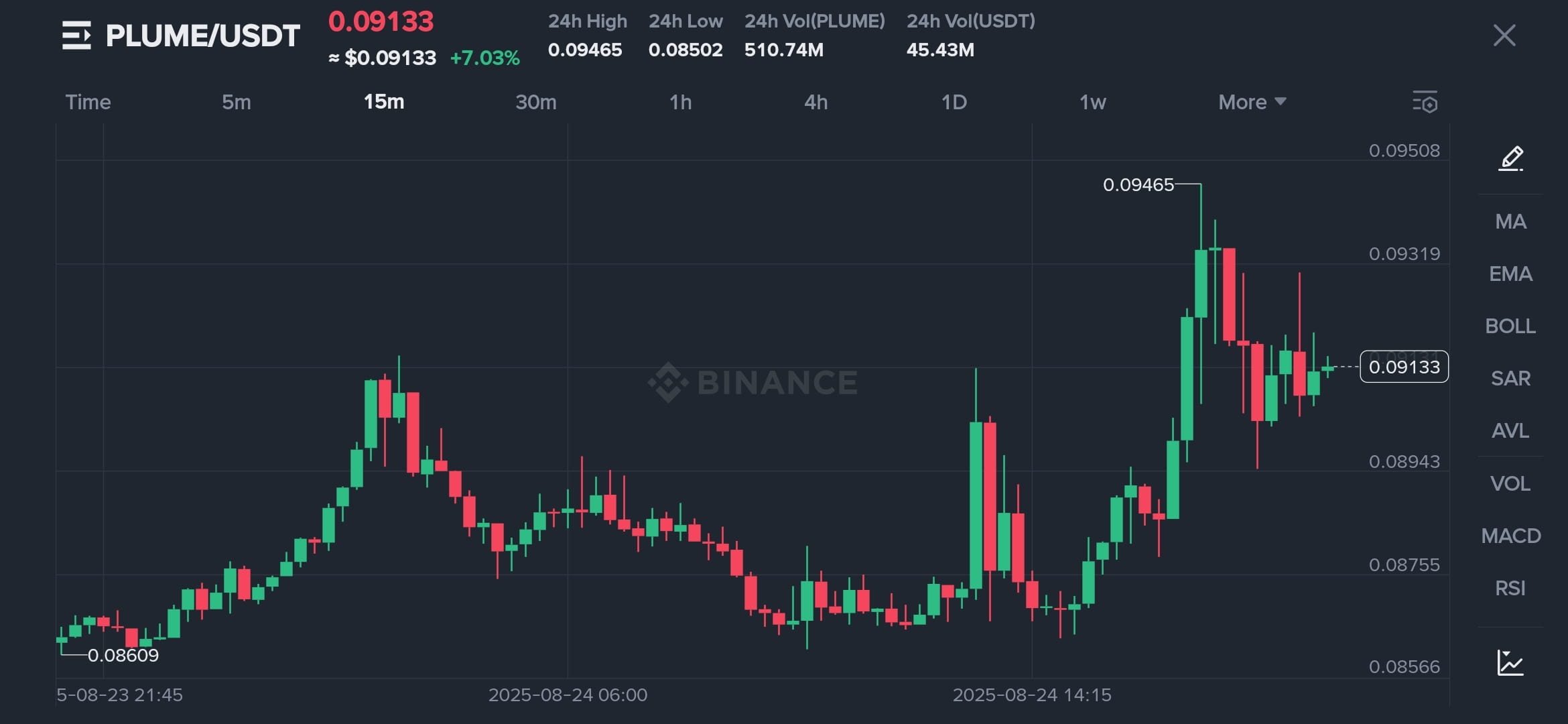Click the 0.08943 price axis label

[1404, 461]
